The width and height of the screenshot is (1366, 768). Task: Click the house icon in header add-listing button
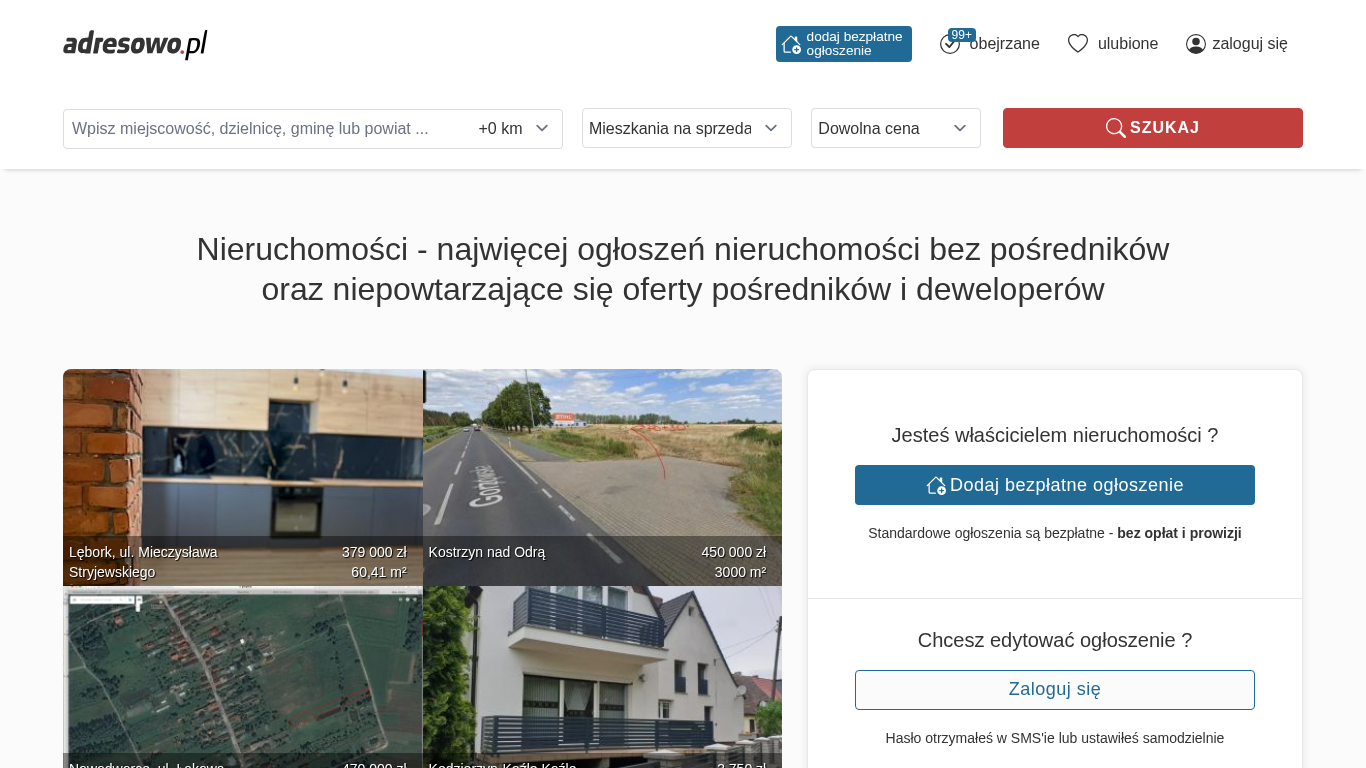791,44
